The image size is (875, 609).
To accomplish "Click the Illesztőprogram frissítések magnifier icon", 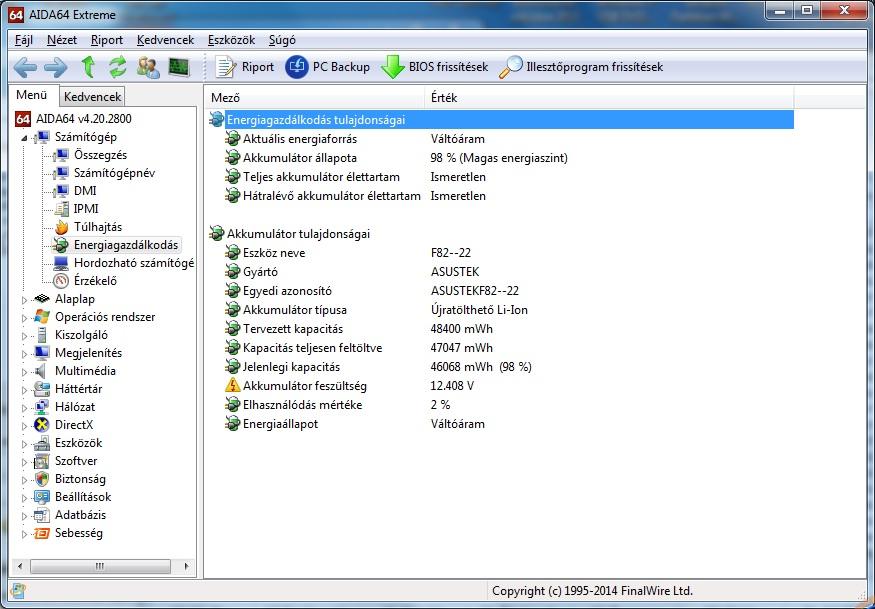I will coord(511,67).
